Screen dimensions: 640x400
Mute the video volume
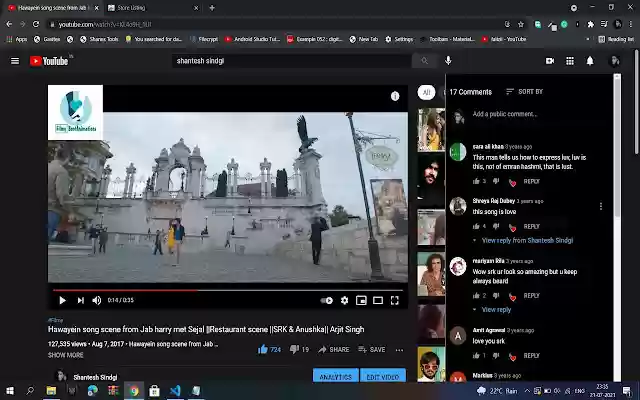point(96,300)
